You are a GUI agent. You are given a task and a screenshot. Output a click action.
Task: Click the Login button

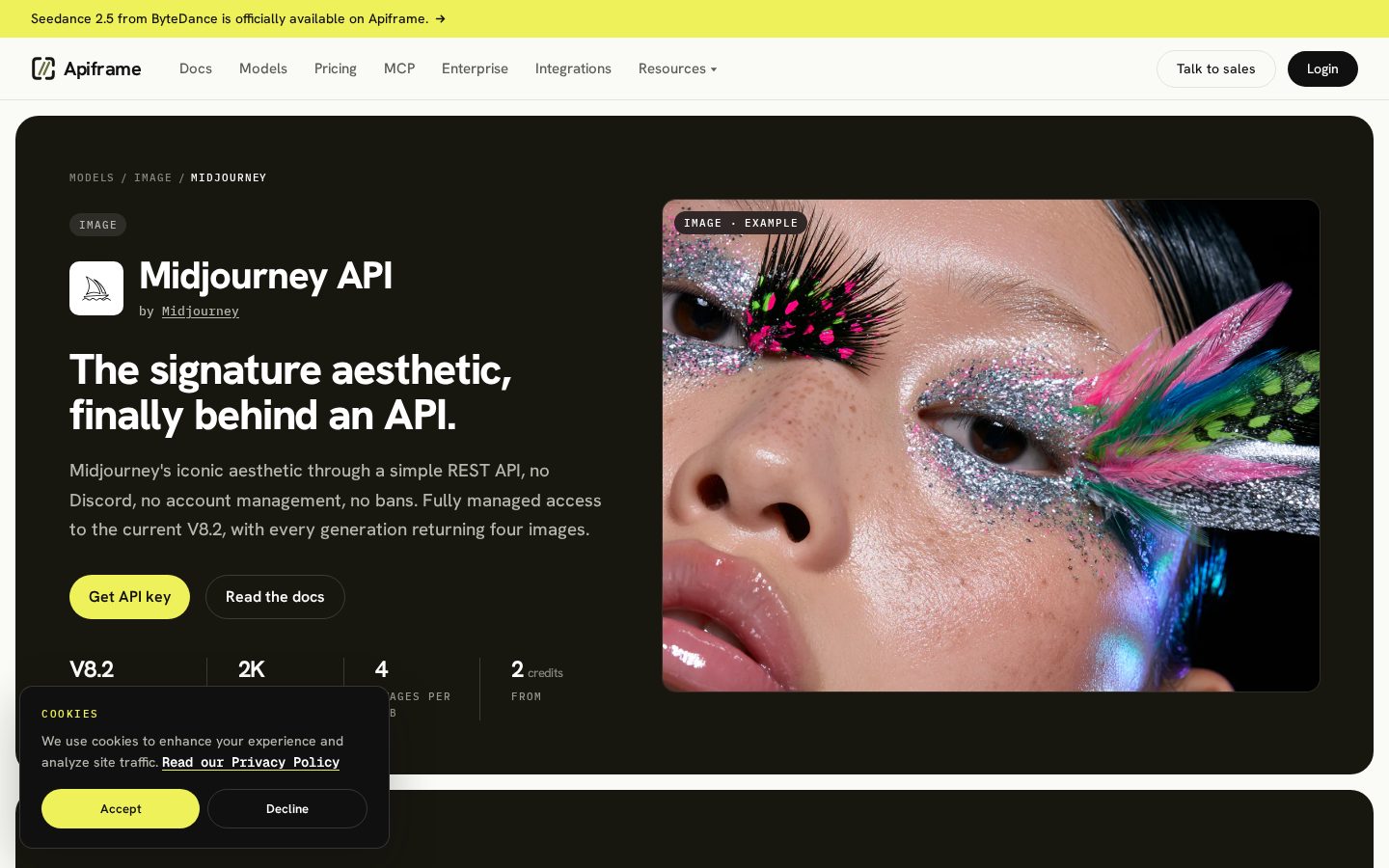point(1322,68)
